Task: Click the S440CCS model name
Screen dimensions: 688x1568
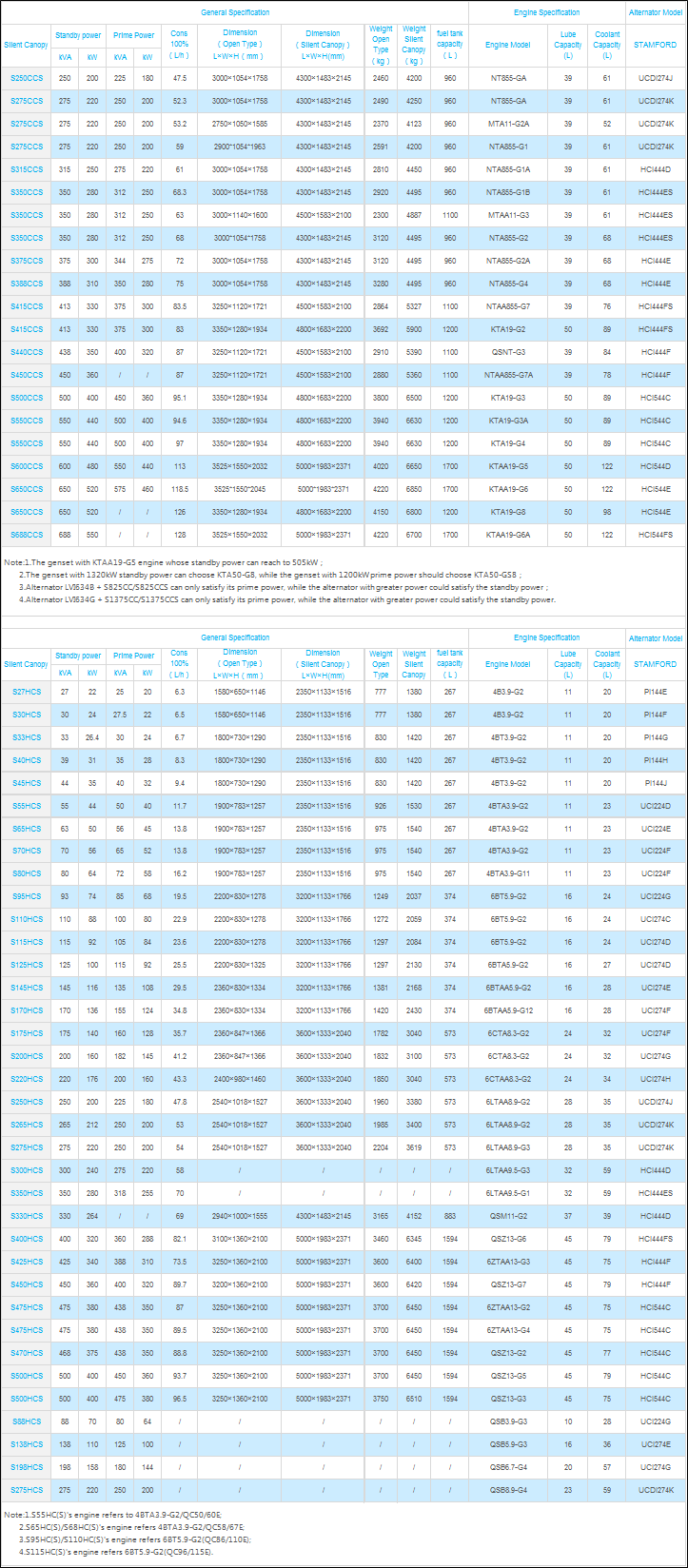Action: pos(27,352)
